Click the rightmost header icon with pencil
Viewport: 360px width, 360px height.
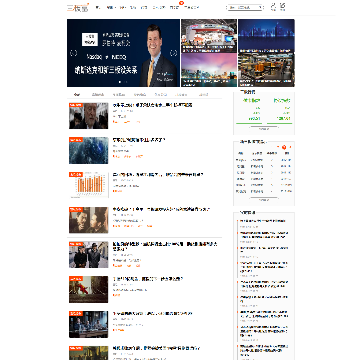point(283,7)
